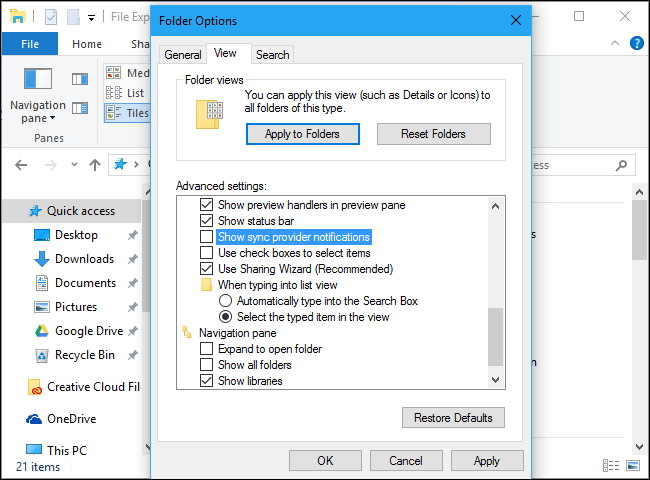Viewport: 650px width, 480px height.
Task: Click the Creative Cloud Files folder icon
Action: 33,387
